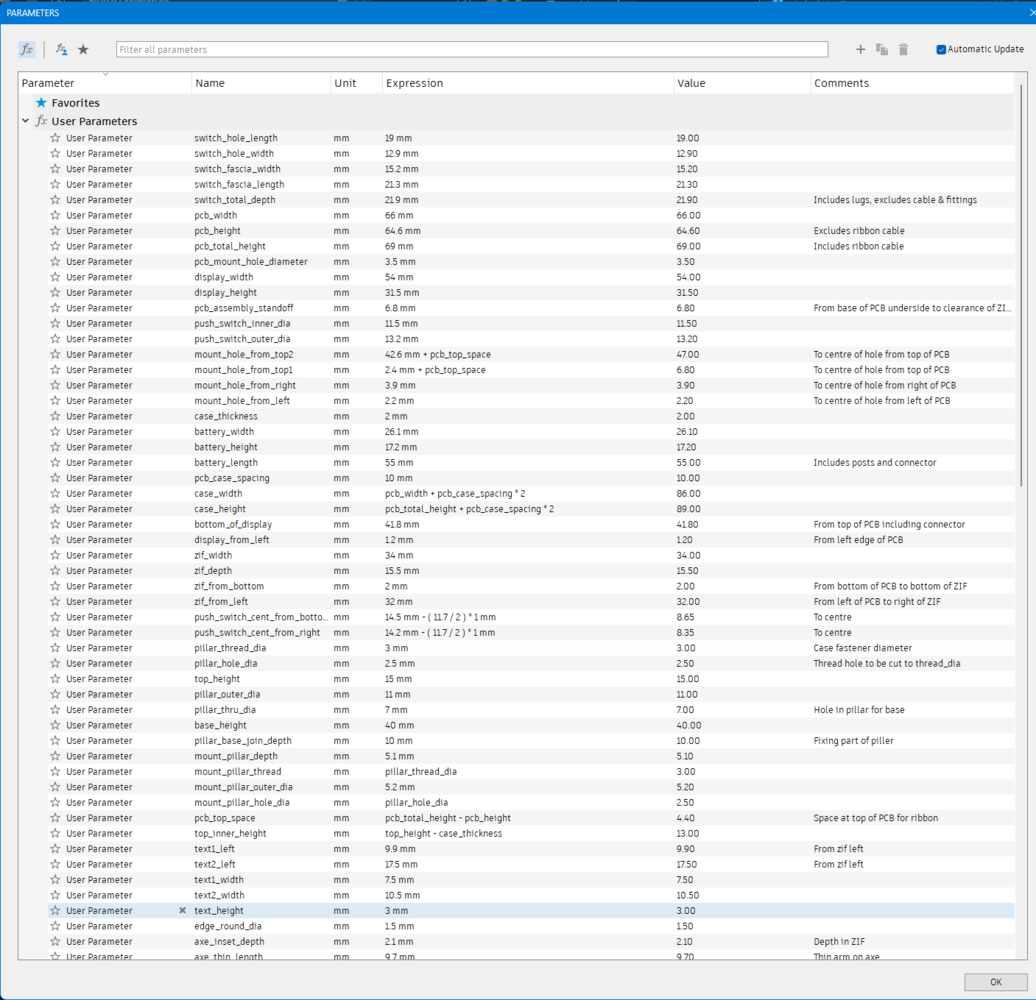Show user parameters filter icon
This screenshot has width=1036, height=1000.
pyautogui.click(x=61, y=50)
